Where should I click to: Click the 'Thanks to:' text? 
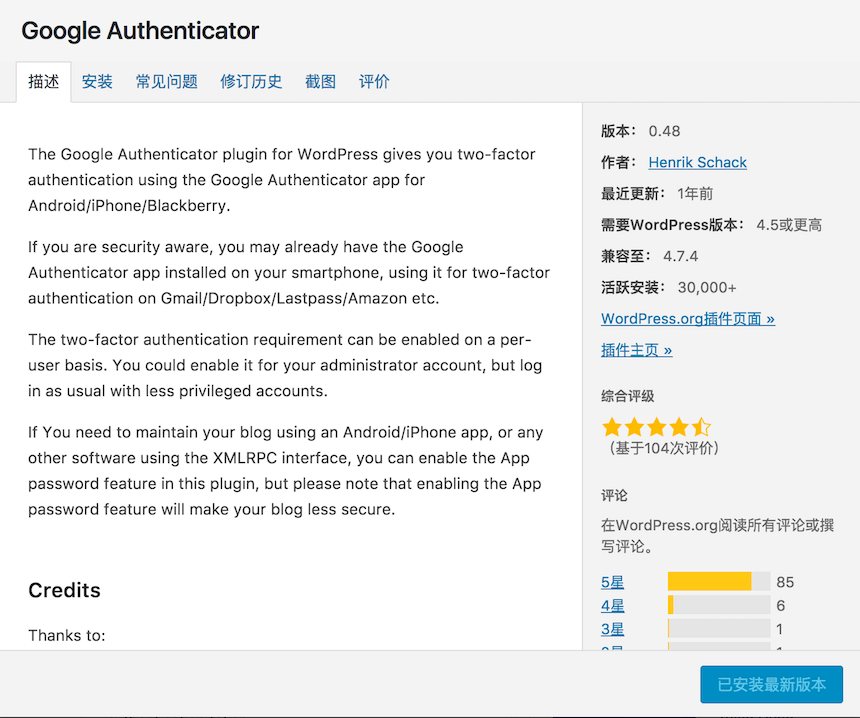click(x=66, y=635)
